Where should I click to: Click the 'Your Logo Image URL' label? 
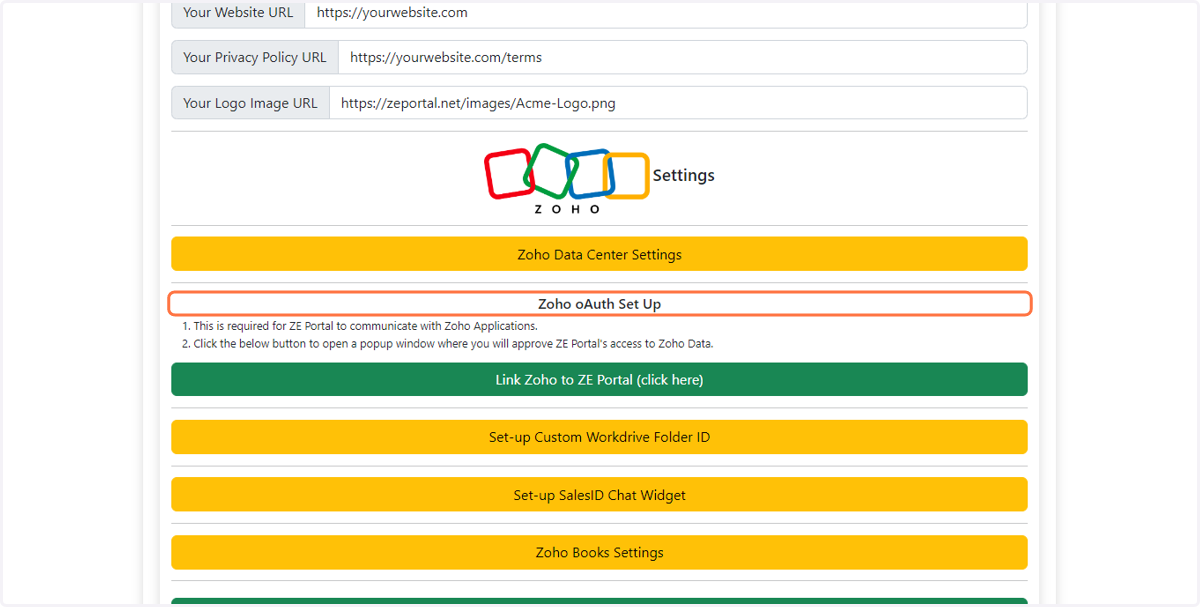tap(250, 103)
